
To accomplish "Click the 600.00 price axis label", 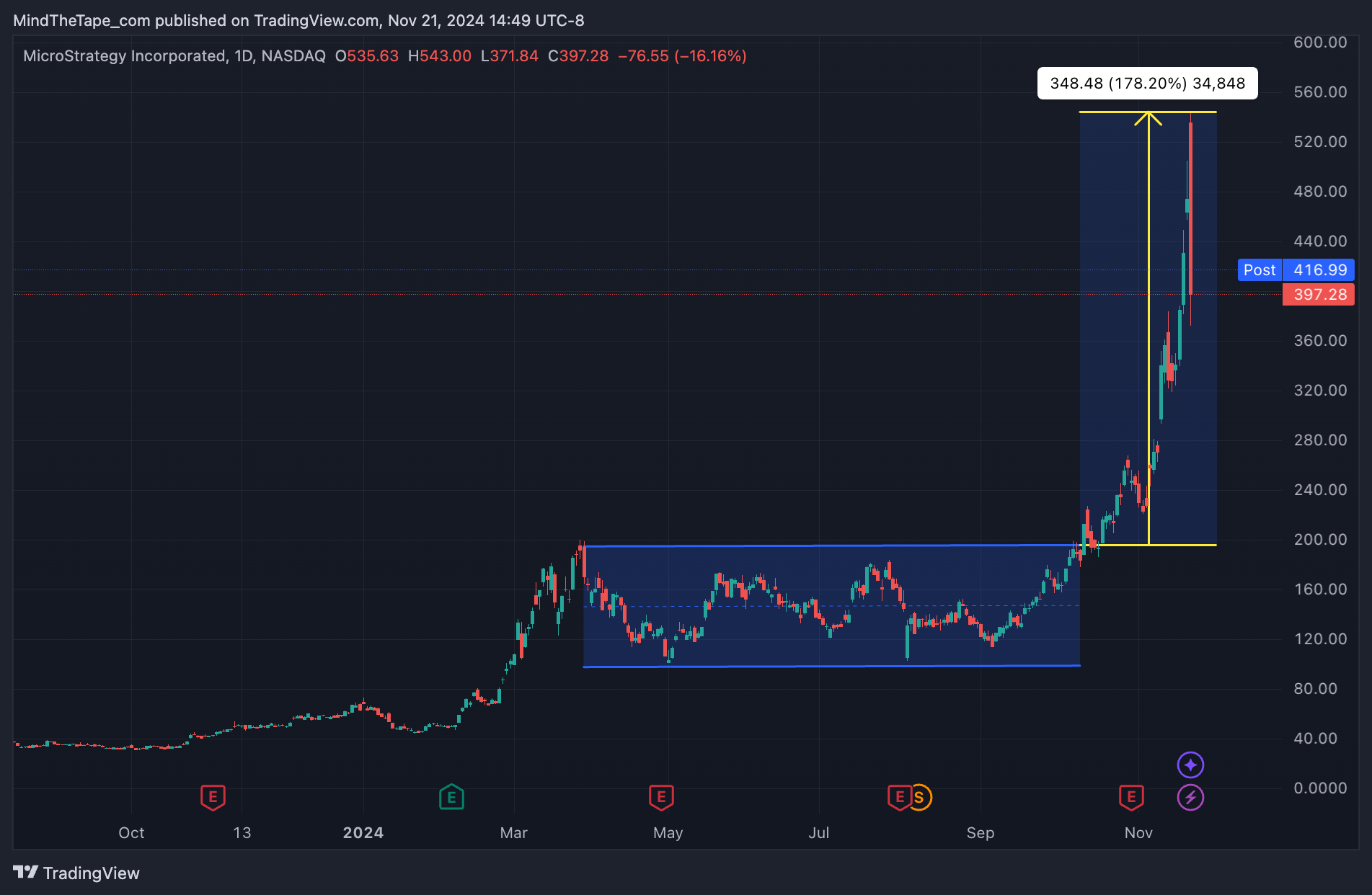I will point(1320,43).
